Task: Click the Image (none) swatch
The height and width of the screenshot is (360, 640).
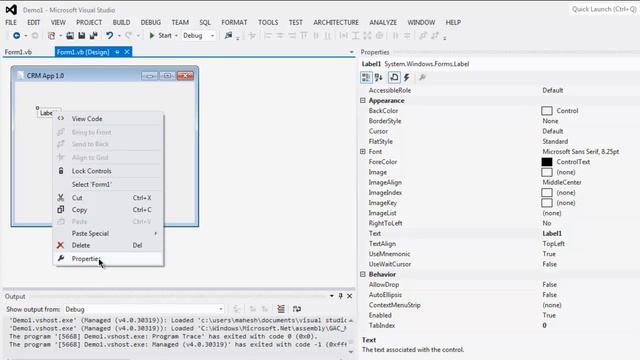Action: coord(547,172)
